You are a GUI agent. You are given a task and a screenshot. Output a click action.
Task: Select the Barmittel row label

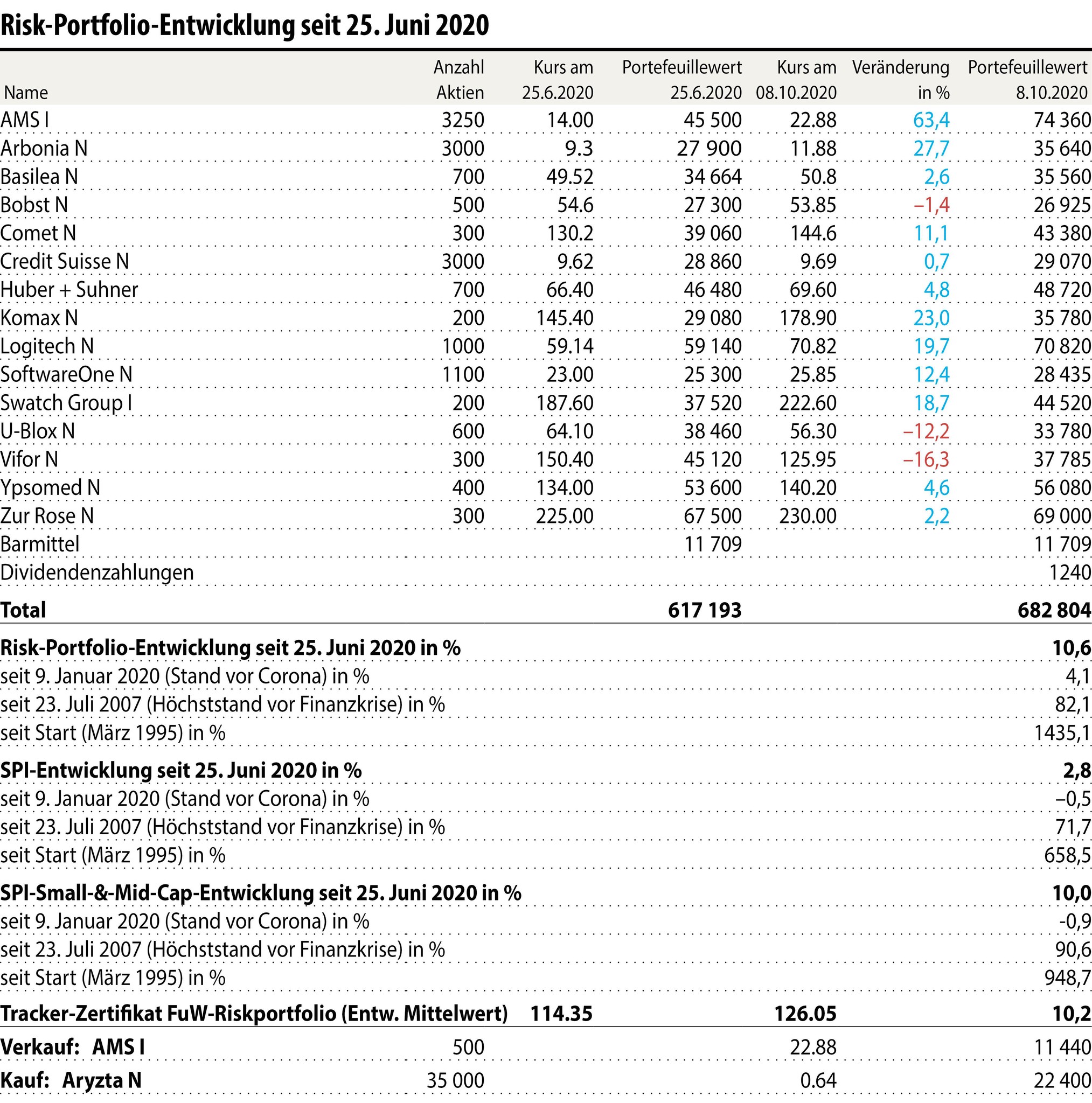[40, 544]
